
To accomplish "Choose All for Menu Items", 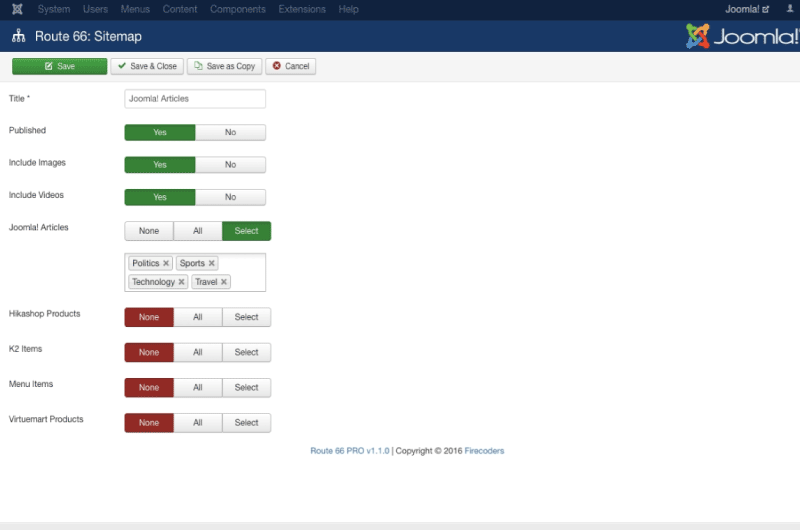I will tap(198, 387).
